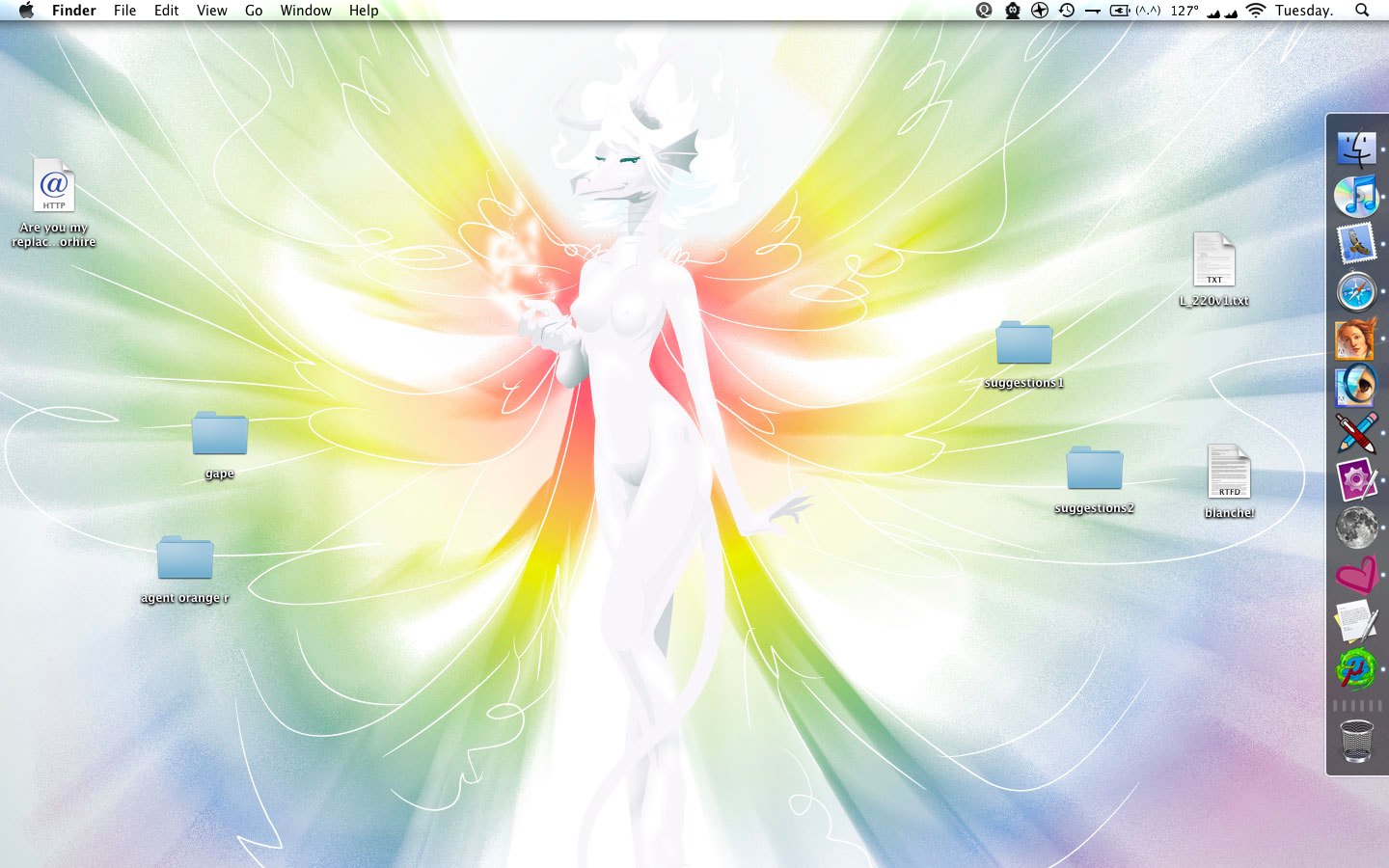
Task: Select the blanche! RTFD document
Action: coord(1229,473)
